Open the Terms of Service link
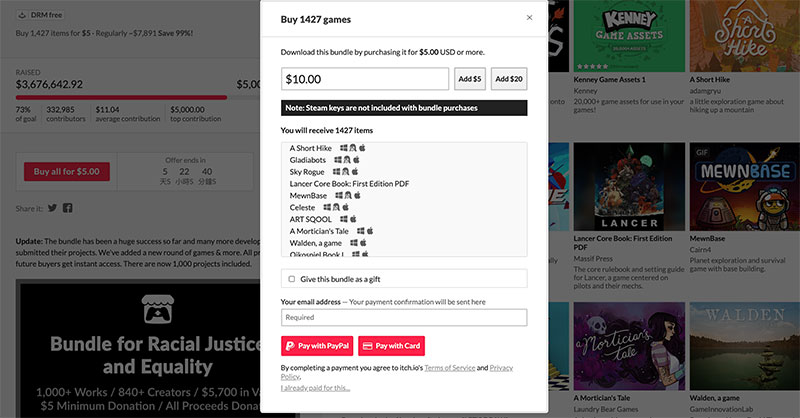800x418 pixels. (449, 367)
